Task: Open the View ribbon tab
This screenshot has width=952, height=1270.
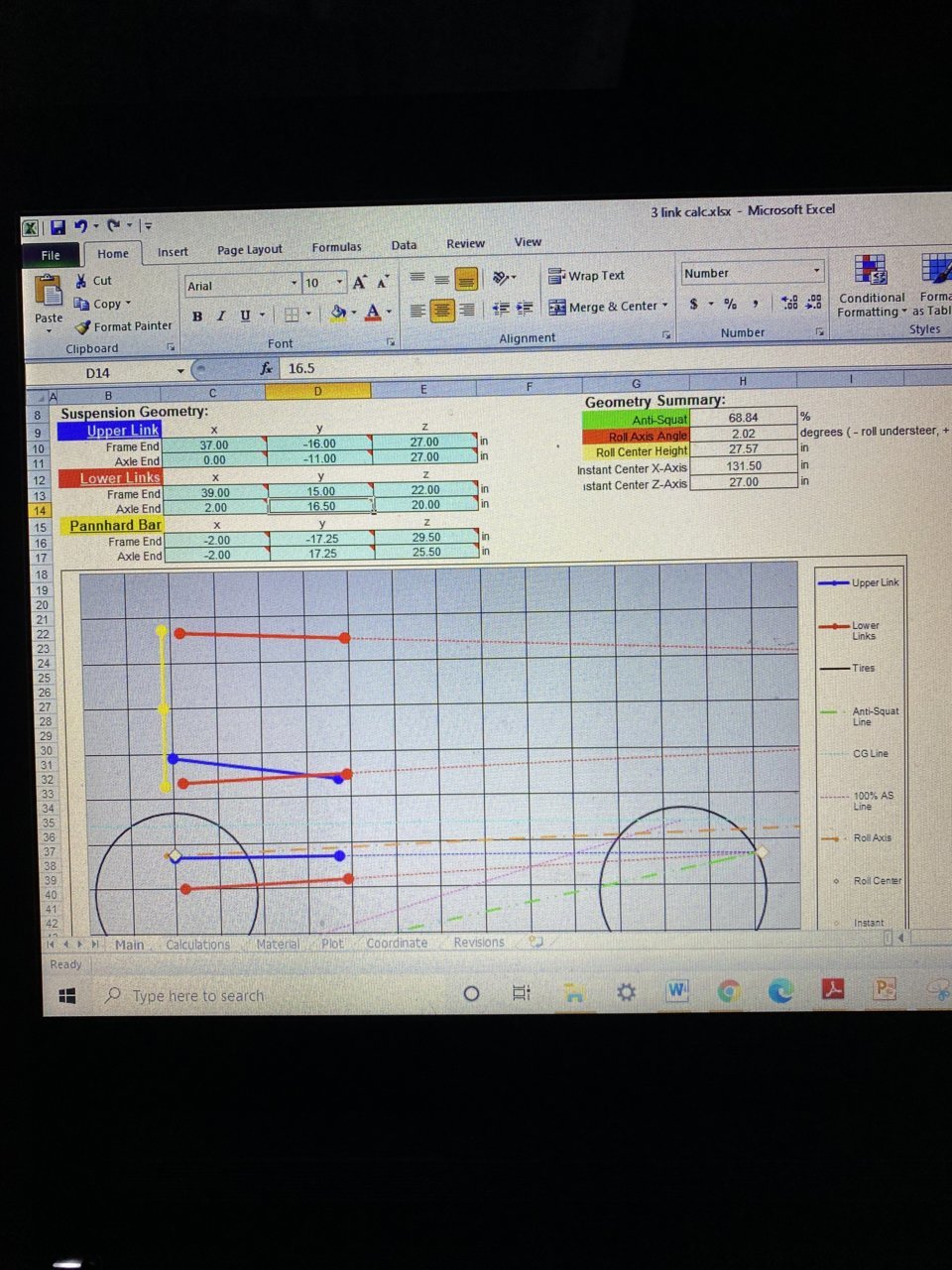Action: pyautogui.click(x=528, y=242)
